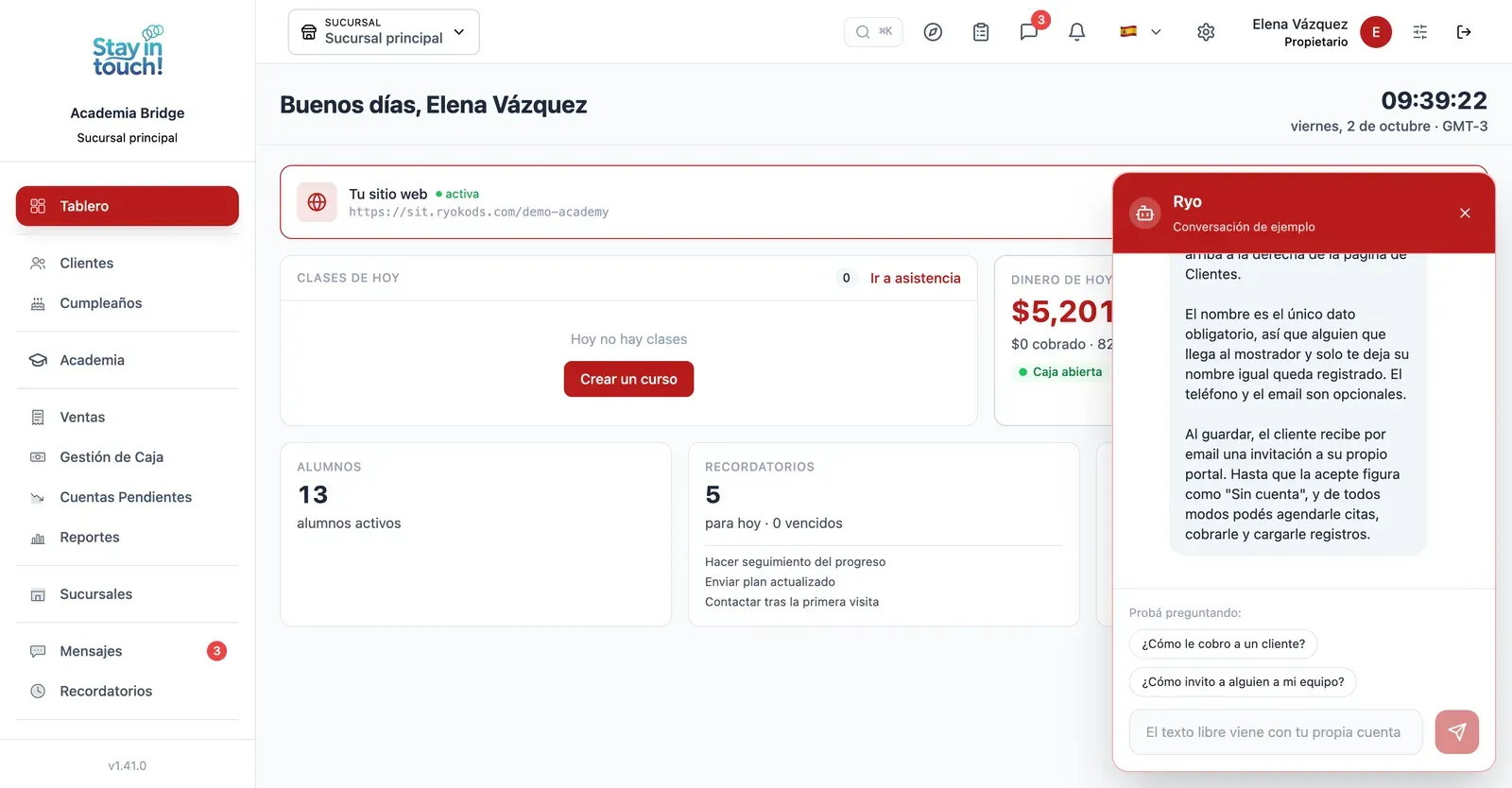The image size is (1512, 788).
Task: Open Sucursales in the sidebar
Action: tap(128, 594)
